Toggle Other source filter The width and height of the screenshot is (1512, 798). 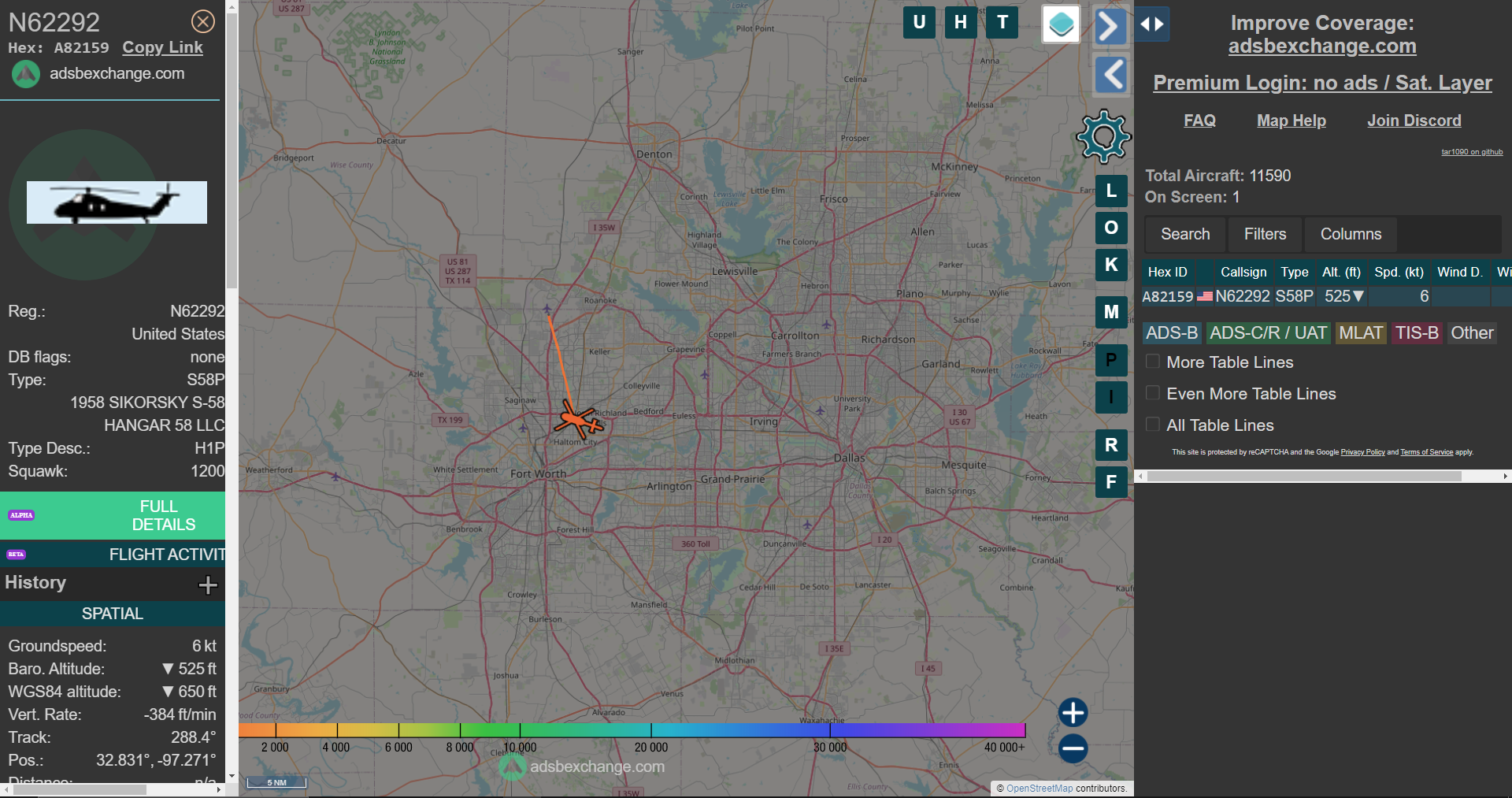click(1472, 333)
